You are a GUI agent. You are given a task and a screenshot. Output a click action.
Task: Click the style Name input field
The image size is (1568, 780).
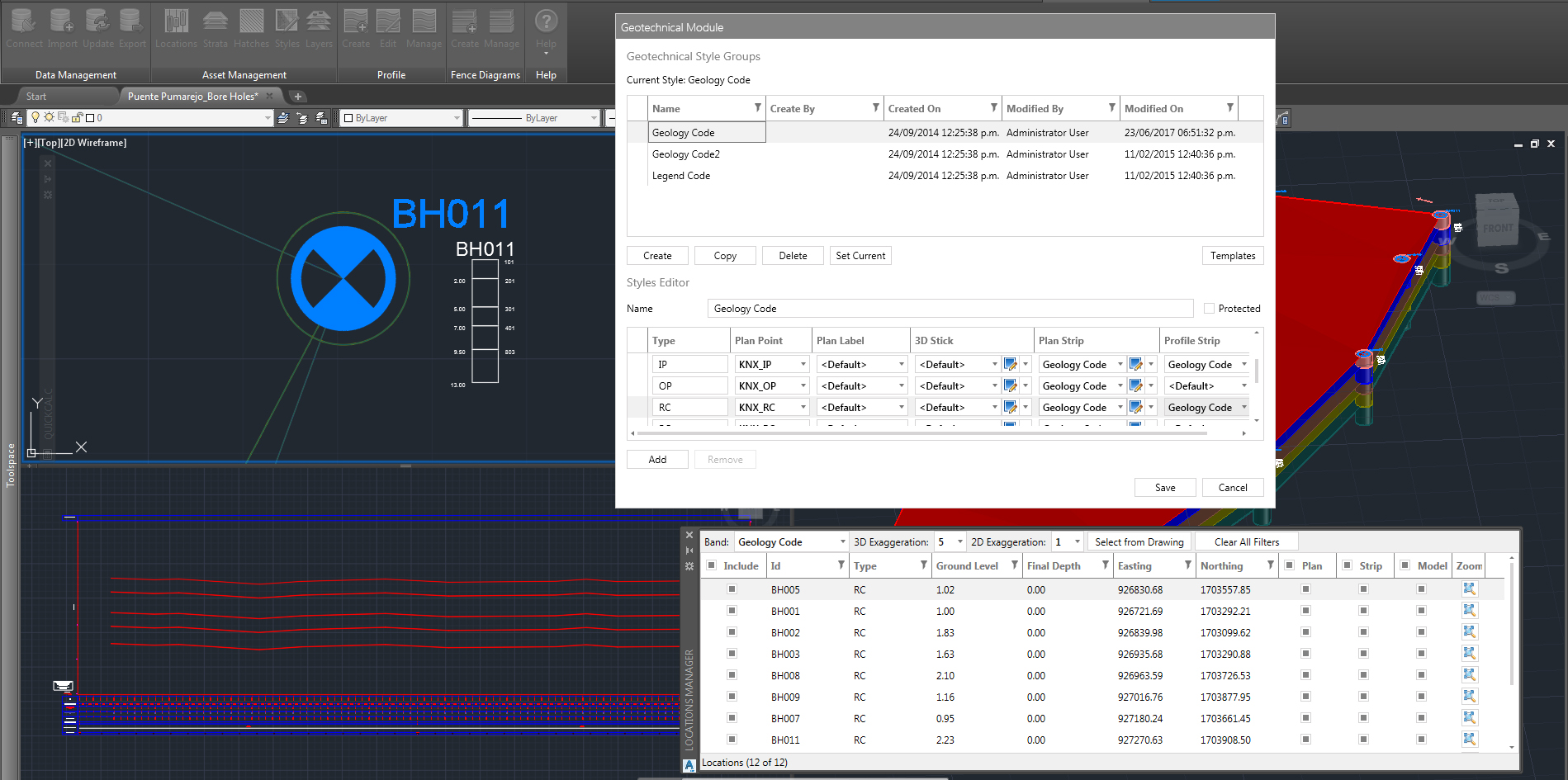pos(950,308)
